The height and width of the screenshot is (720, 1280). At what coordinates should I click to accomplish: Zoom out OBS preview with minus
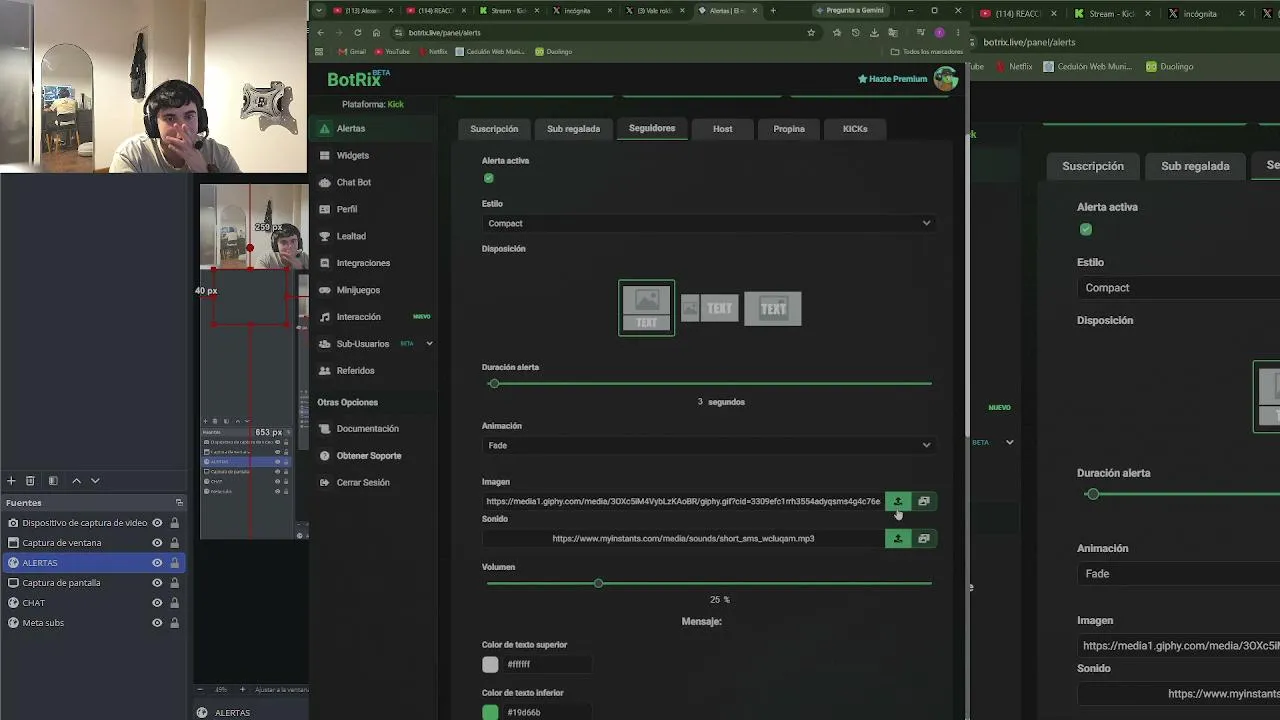pos(200,689)
